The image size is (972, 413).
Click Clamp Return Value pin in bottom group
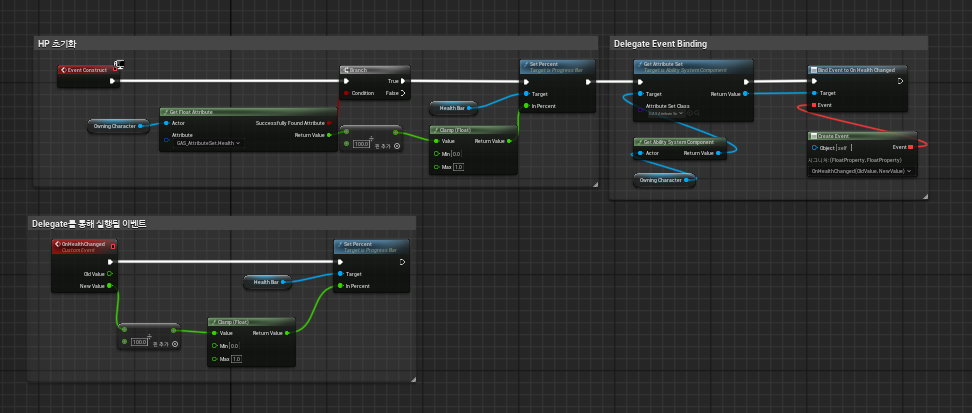288,333
